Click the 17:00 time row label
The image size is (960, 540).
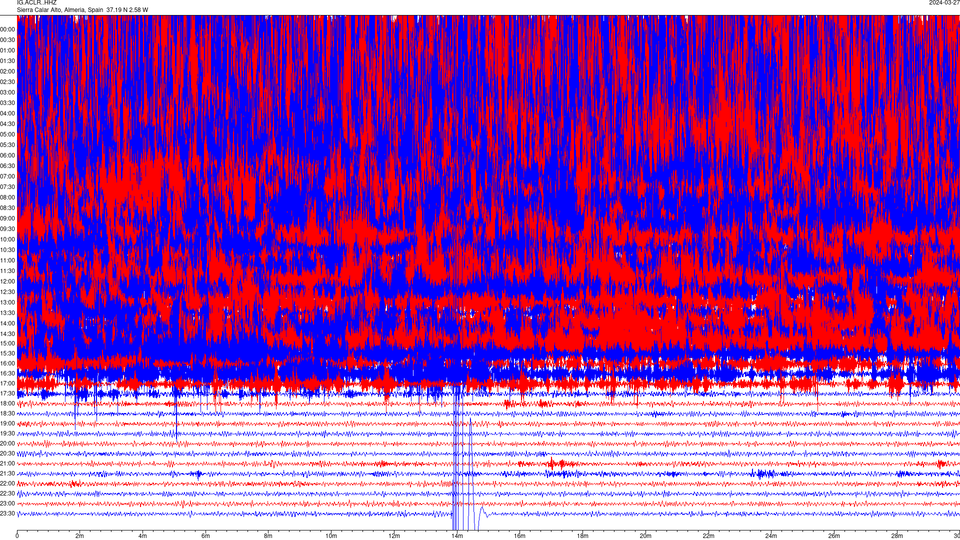(x=7, y=383)
